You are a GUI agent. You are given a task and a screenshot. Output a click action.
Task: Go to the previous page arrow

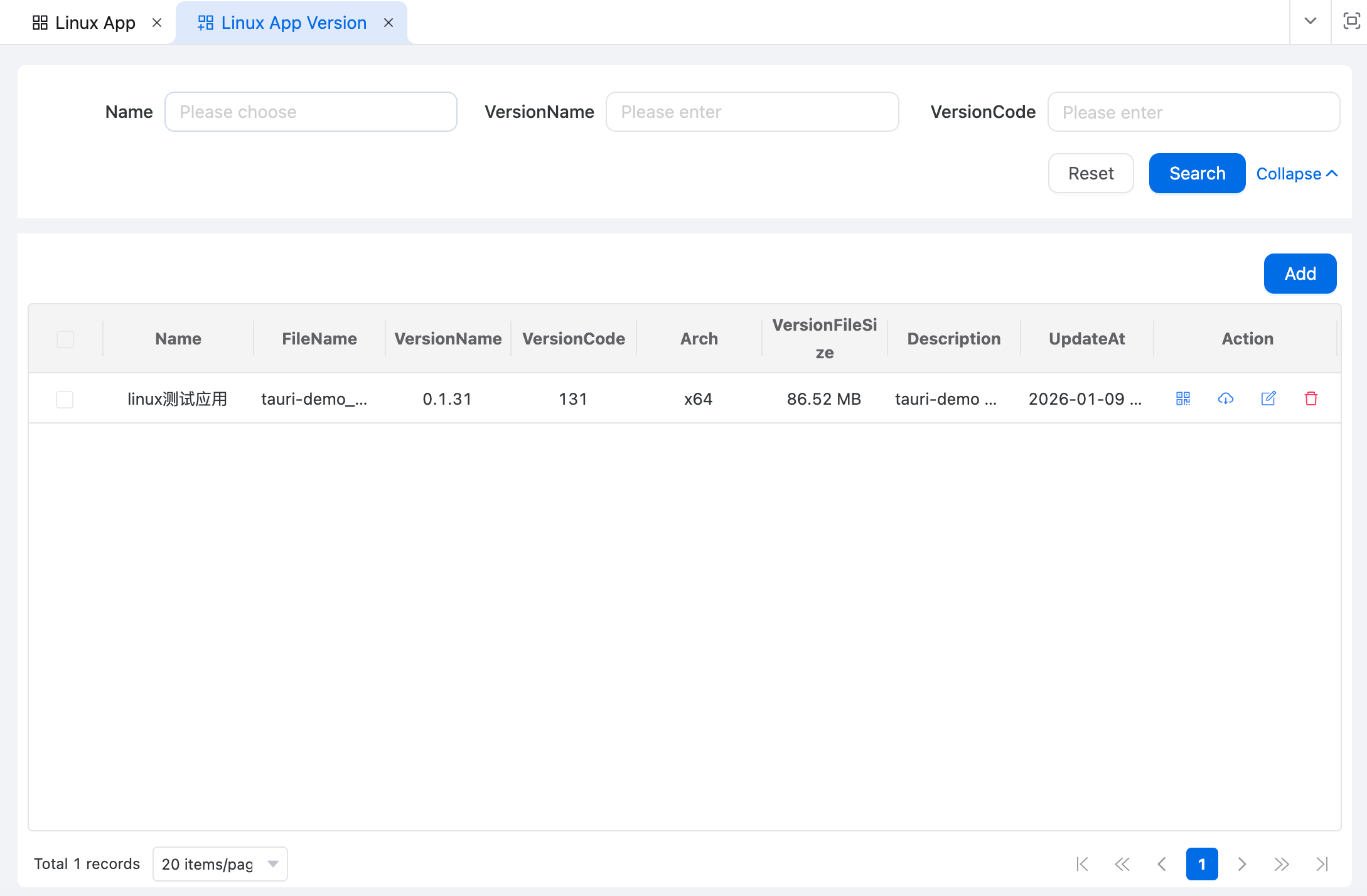1162,864
